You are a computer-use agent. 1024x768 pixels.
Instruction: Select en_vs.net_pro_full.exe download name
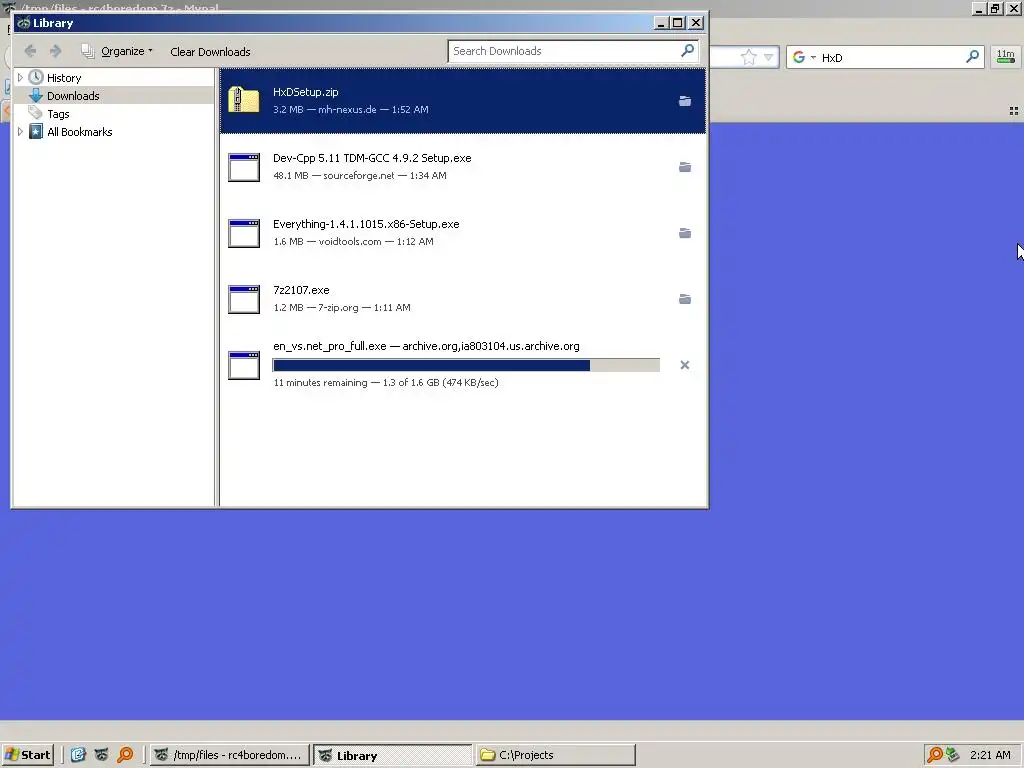coord(330,346)
